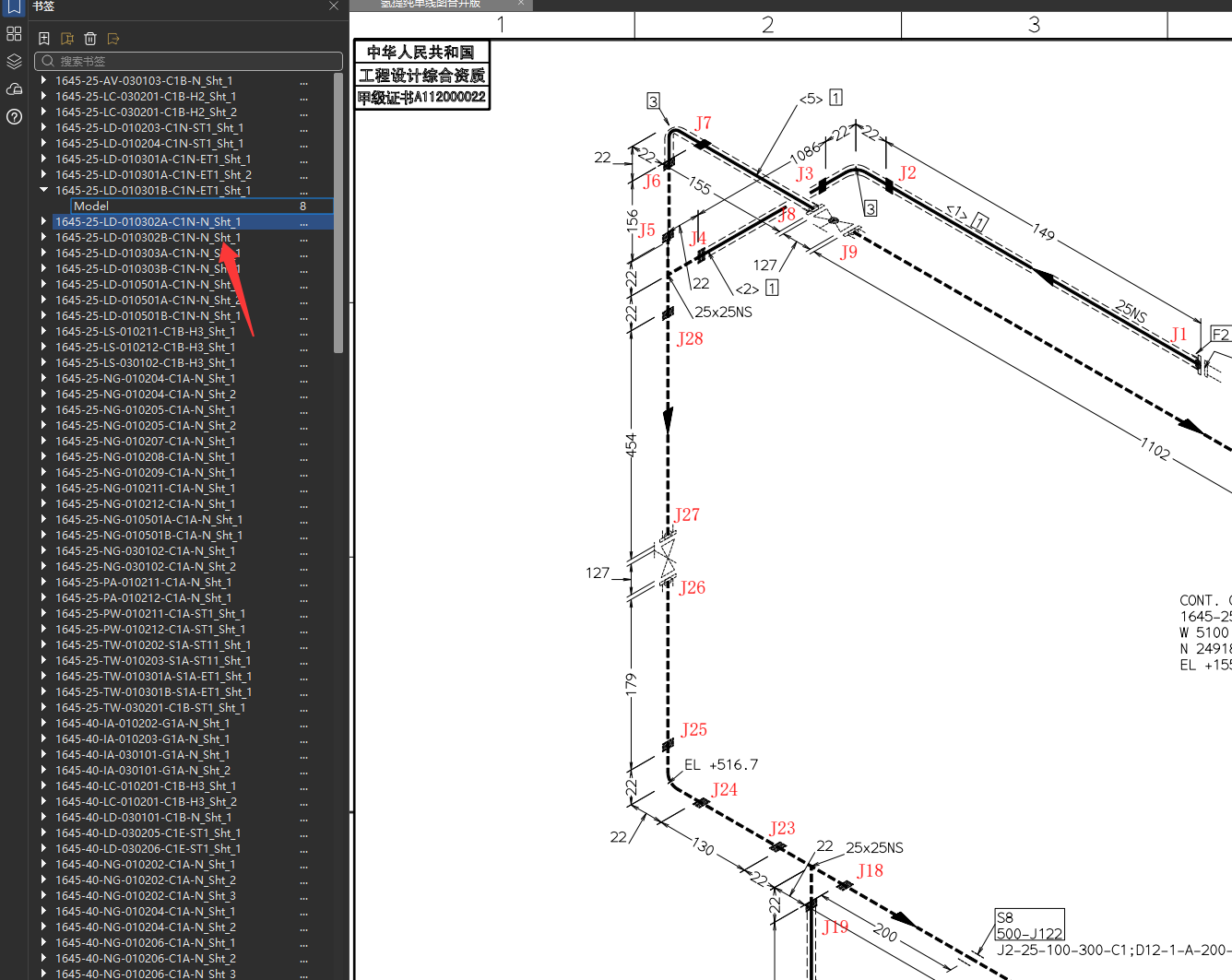This screenshot has width=1232, height=980.
Task: Select bookmark 1645-25-NG-010211-C1A-N_Sht_1
Action: (145, 489)
